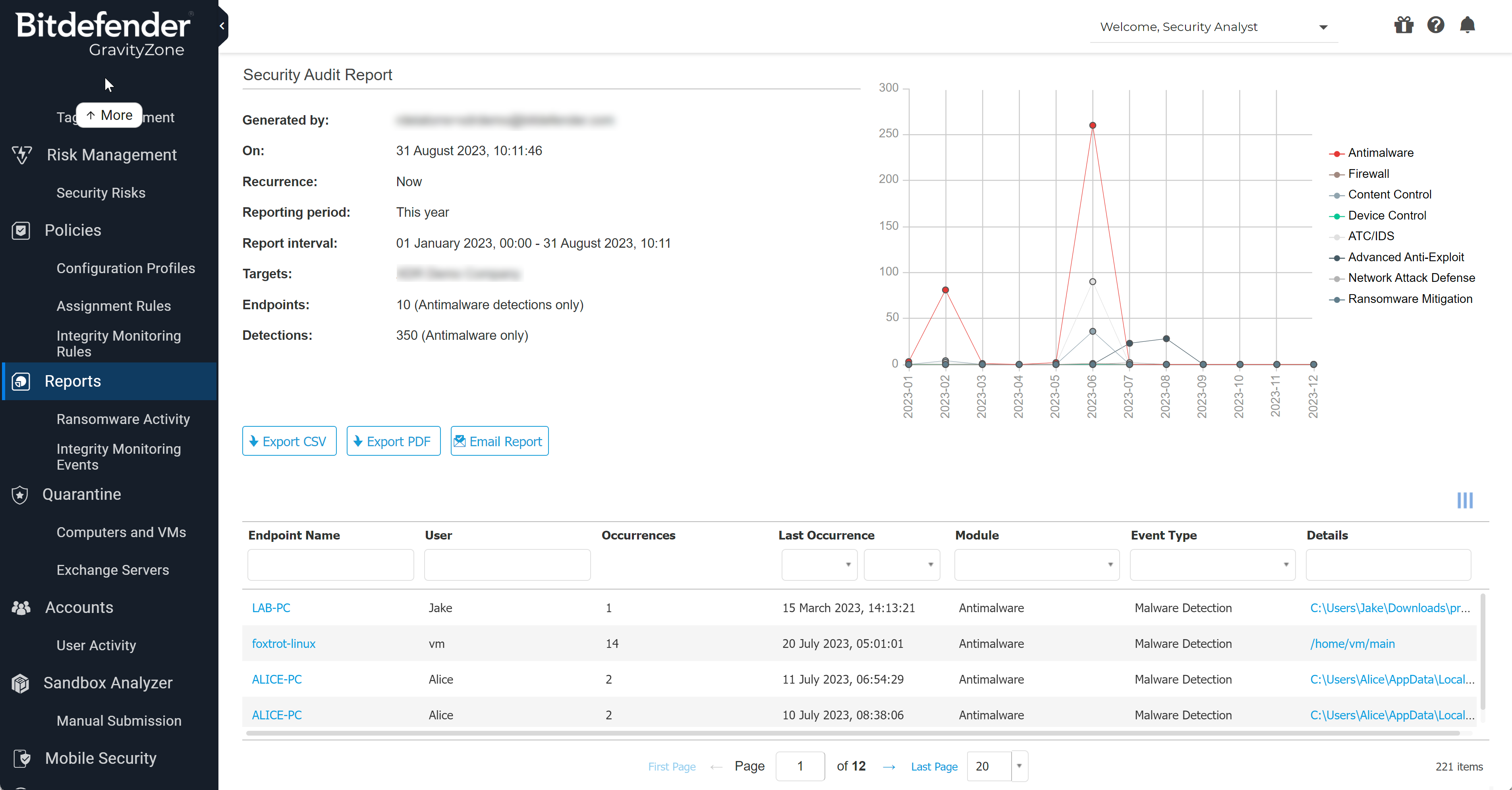Open Security Risks submenu item
The height and width of the screenshot is (790, 1512).
pyautogui.click(x=101, y=193)
